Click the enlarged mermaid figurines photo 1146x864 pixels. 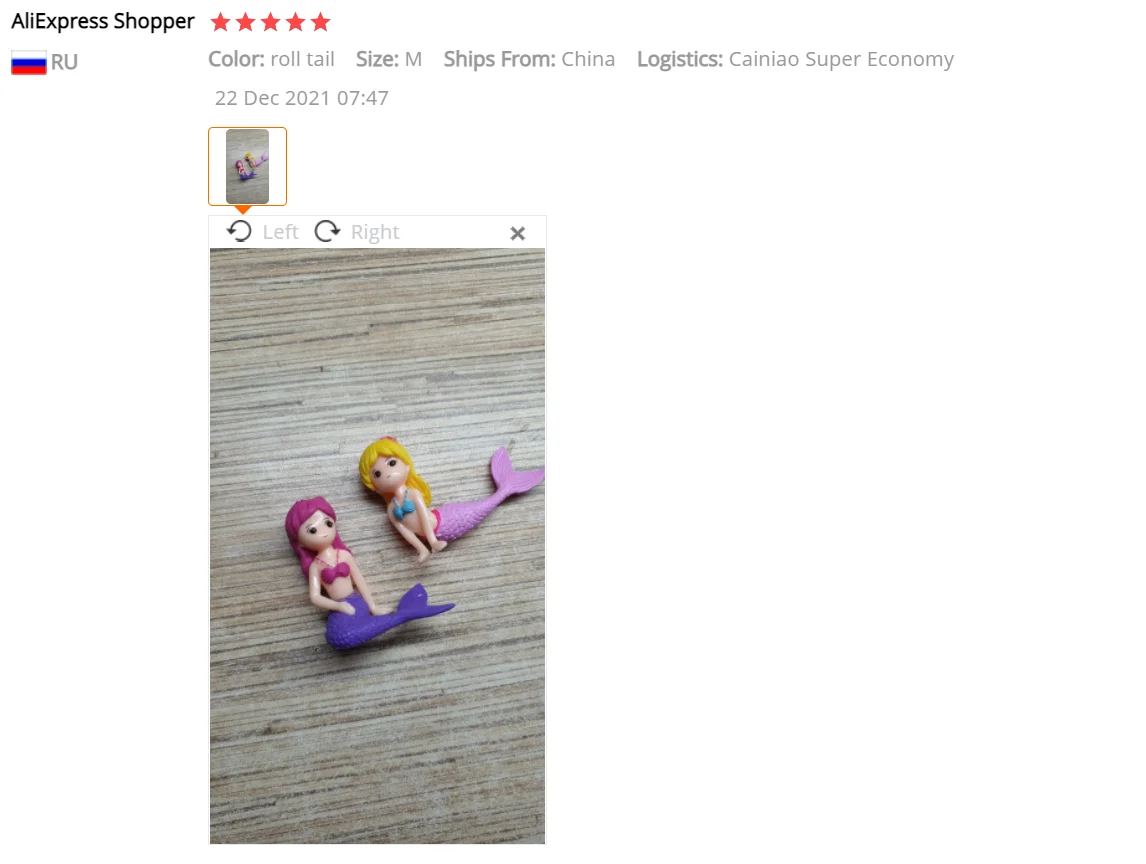coord(377,546)
